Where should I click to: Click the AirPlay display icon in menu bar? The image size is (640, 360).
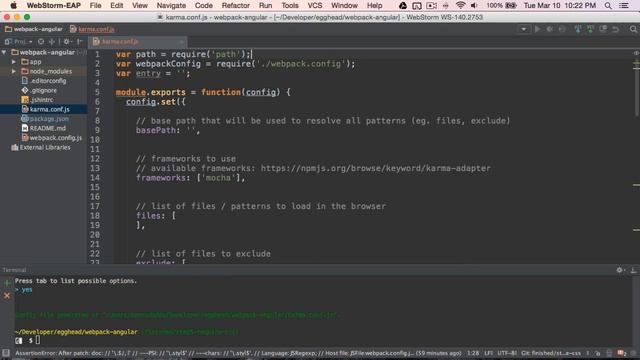(417, 5)
